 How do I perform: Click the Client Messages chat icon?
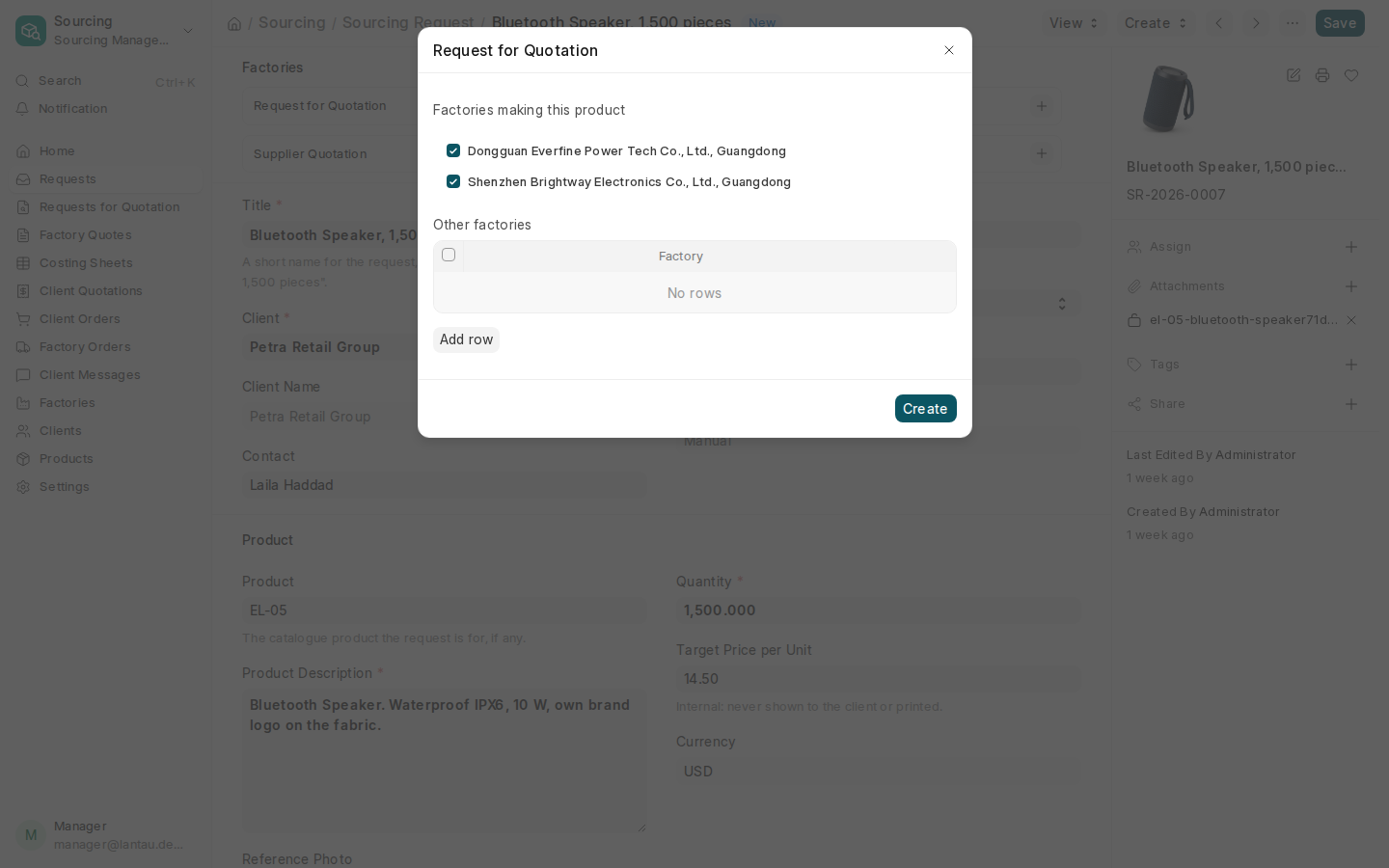click(23, 375)
